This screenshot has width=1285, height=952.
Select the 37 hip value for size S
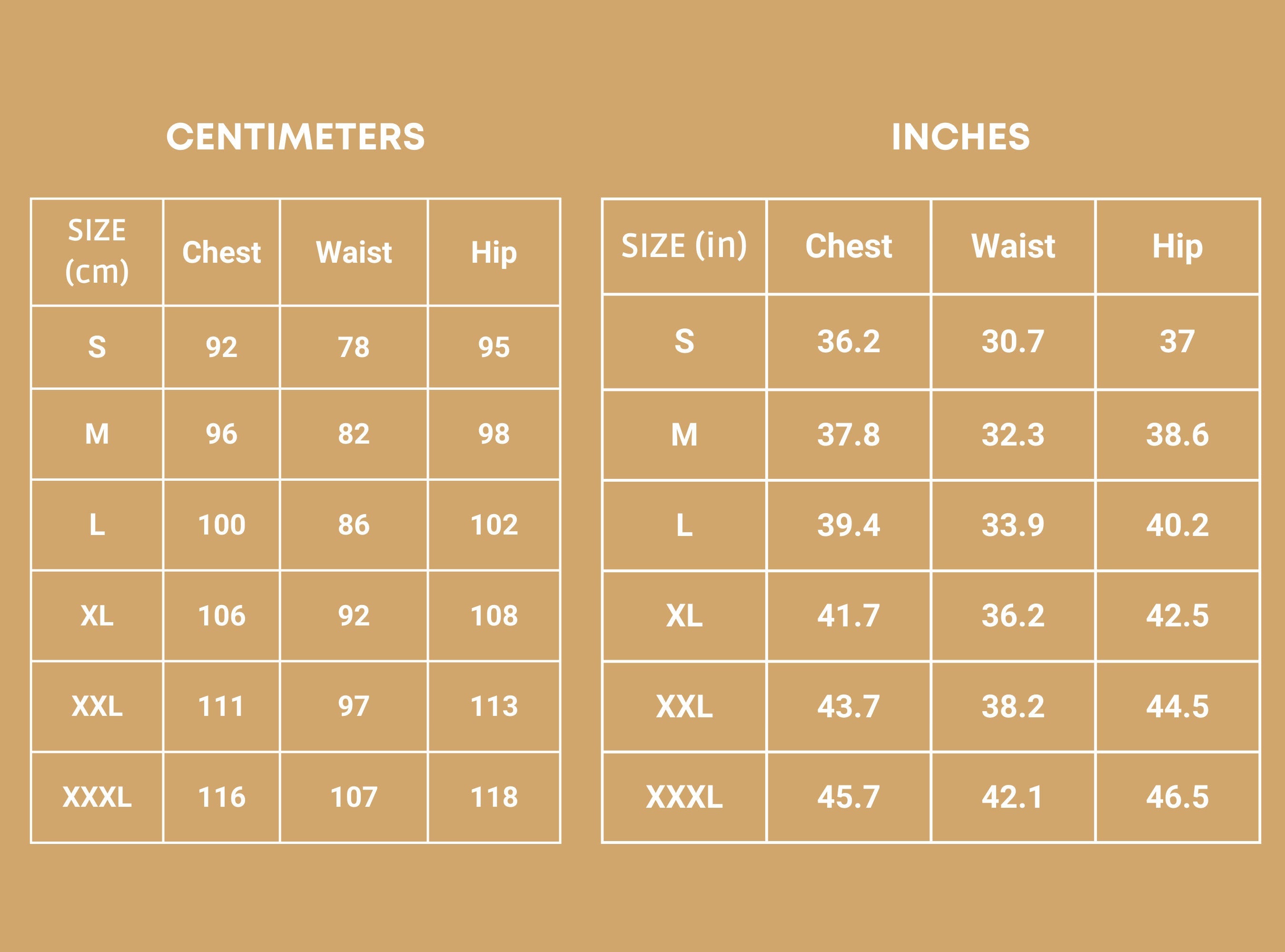tap(1176, 342)
